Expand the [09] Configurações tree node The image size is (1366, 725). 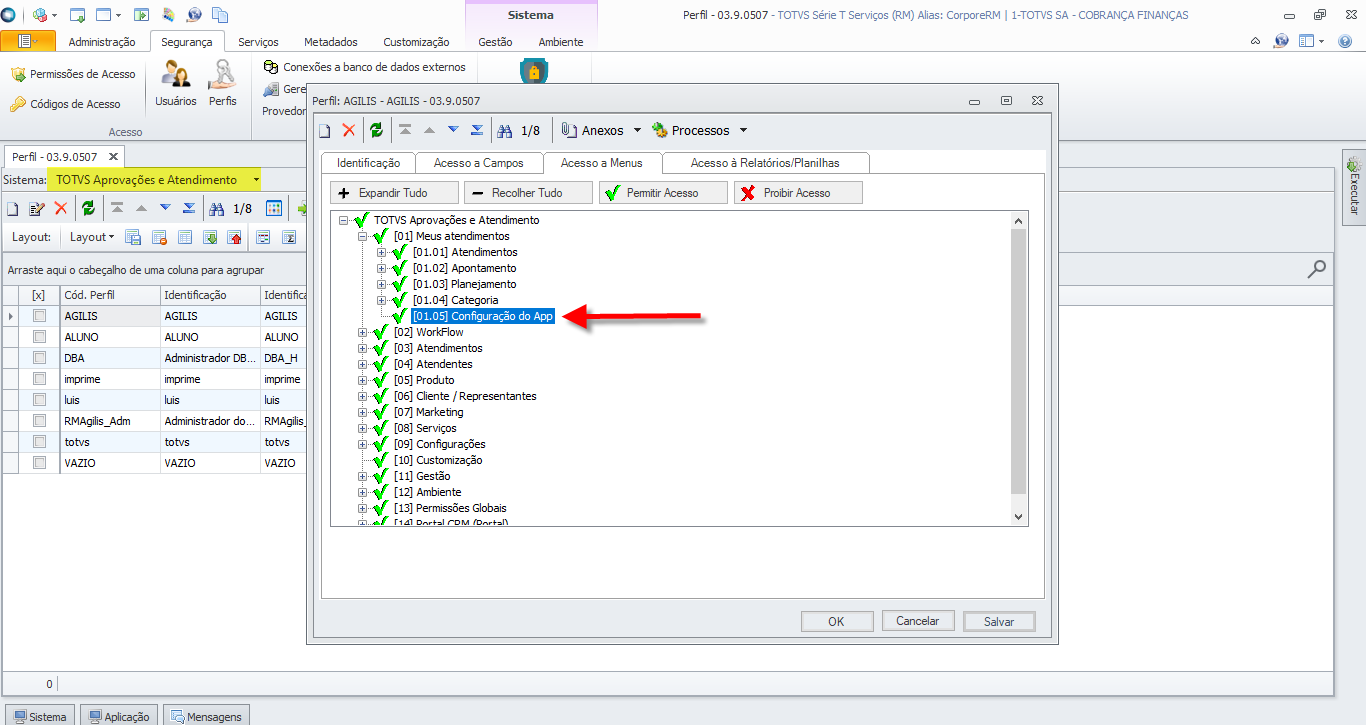pos(363,444)
